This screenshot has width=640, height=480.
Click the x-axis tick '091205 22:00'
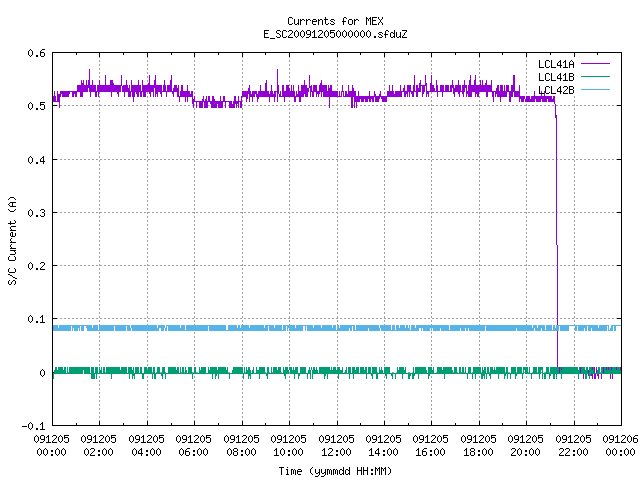(573, 446)
